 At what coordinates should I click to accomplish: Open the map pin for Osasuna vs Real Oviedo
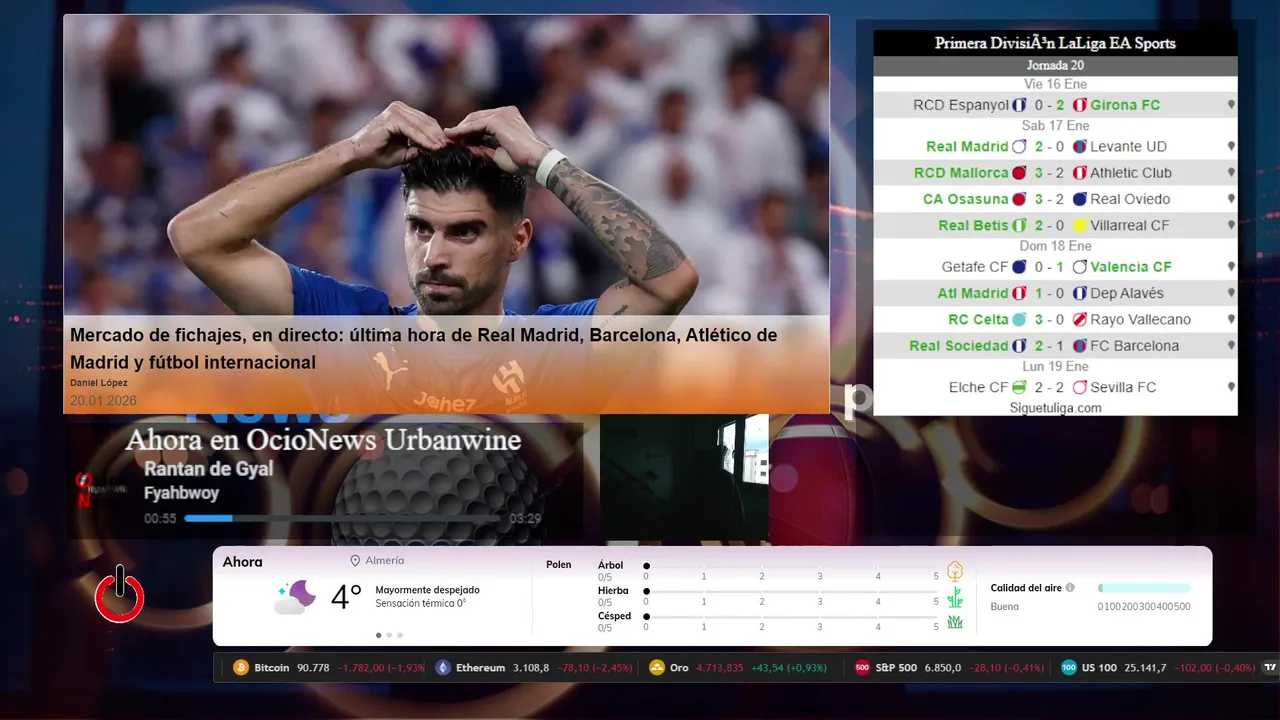1231,199
